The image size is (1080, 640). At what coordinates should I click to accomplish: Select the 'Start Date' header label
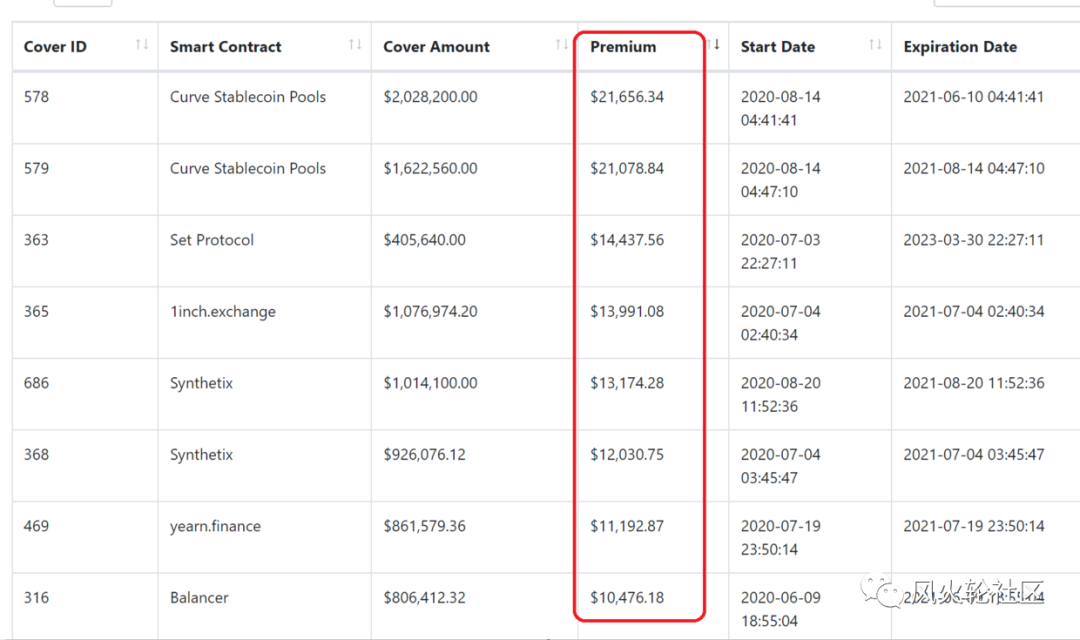tap(778, 47)
